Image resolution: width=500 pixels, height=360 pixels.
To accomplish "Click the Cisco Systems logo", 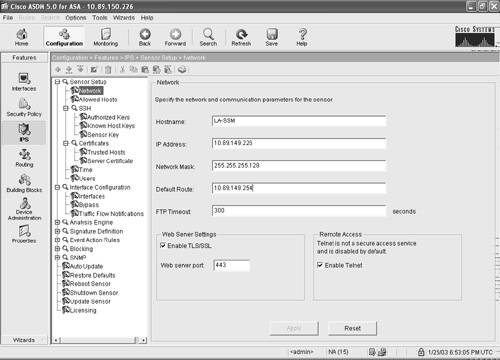I will pyautogui.click(x=475, y=36).
